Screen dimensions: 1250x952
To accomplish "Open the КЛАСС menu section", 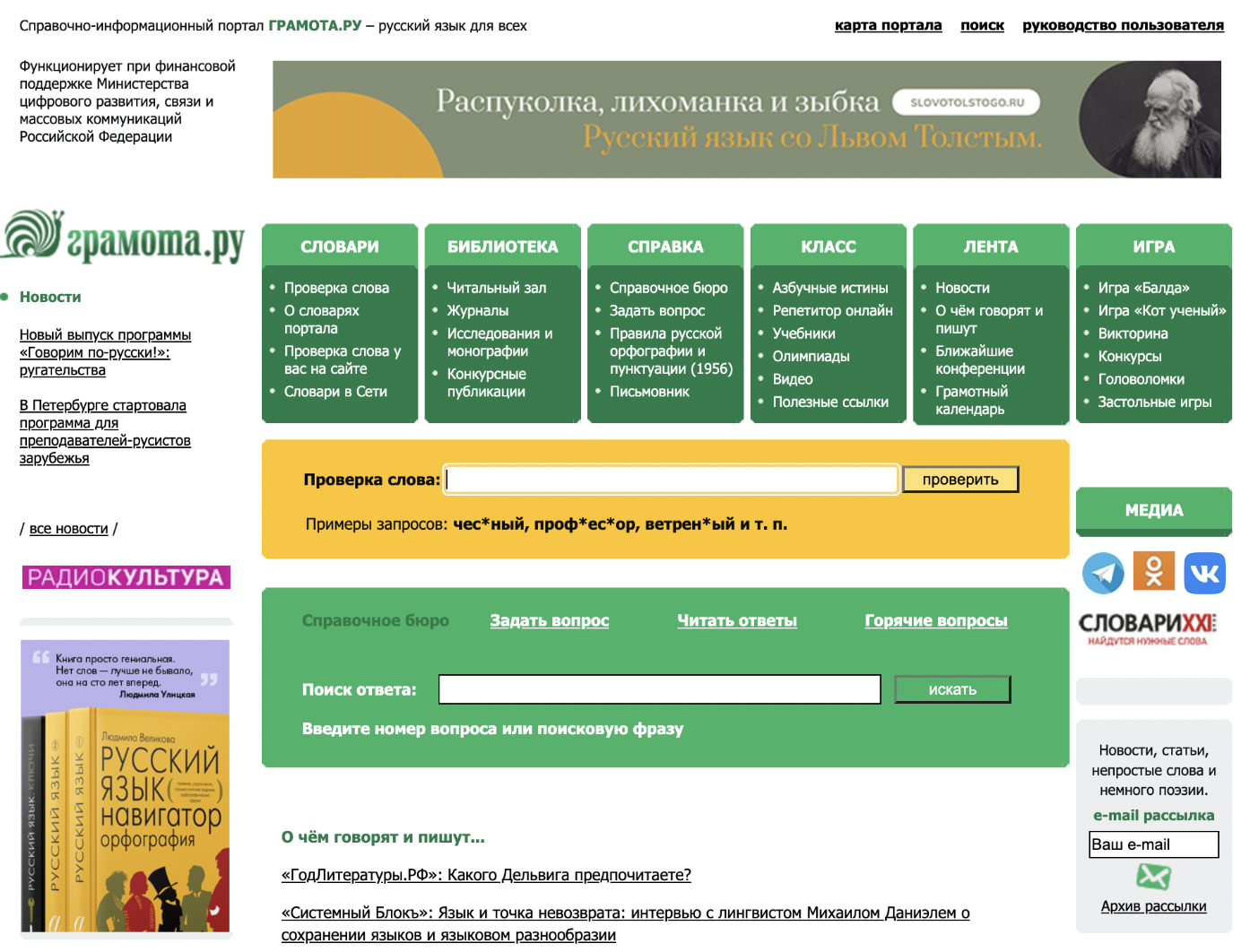I will (829, 247).
